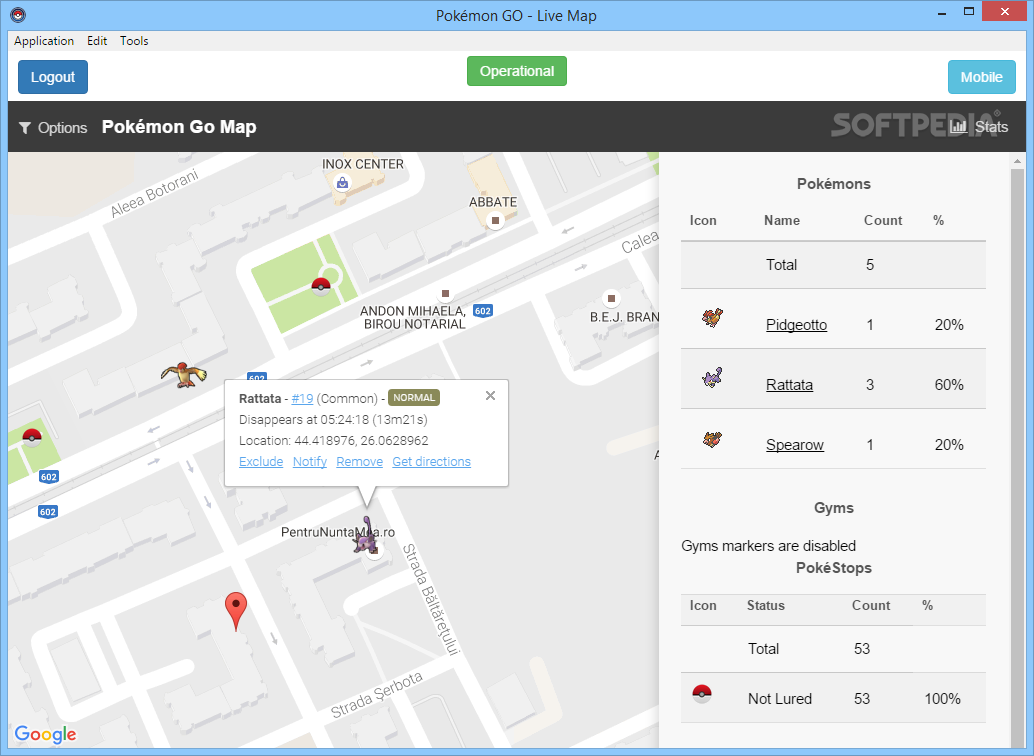Image resolution: width=1034 pixels, height=756 pixels.
Task: Click the Aleea Botorani street label
Action: [154, 193]
